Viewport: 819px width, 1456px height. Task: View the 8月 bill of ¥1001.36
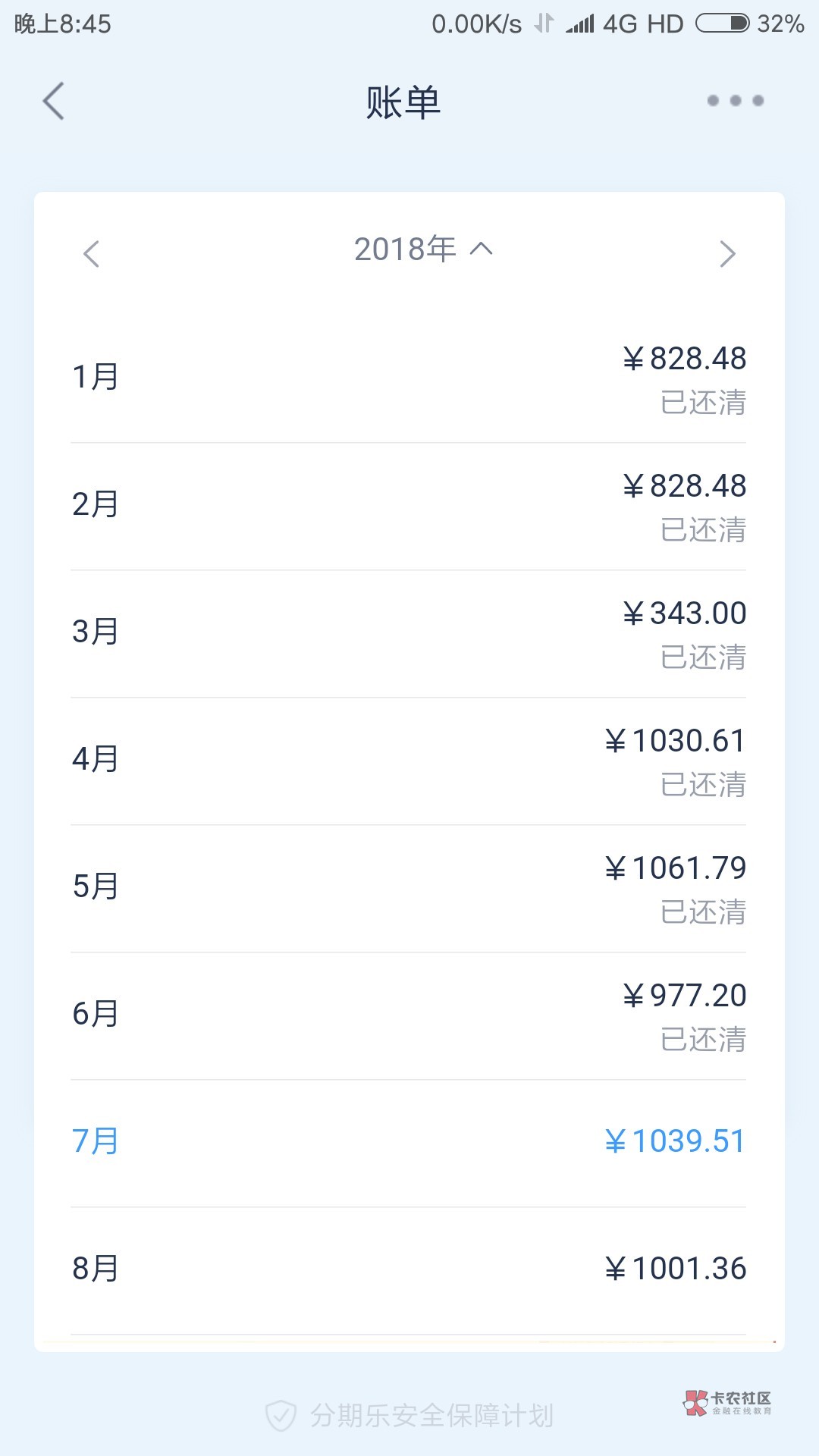409,1269
